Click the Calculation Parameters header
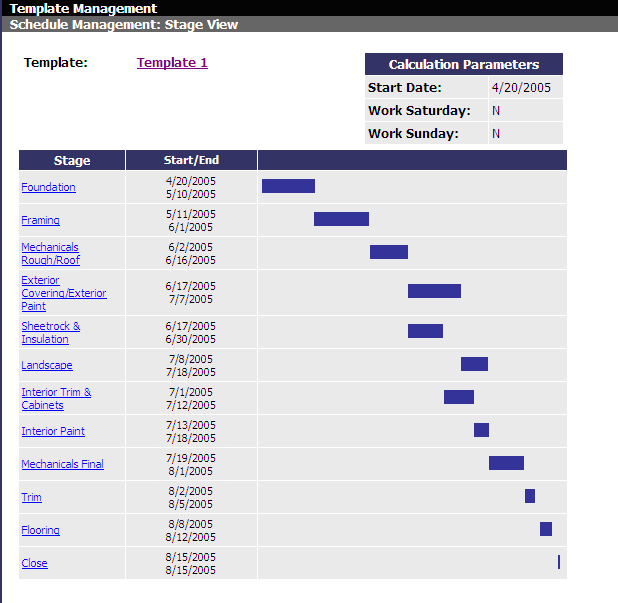618x603 pixels. point(464,64)
